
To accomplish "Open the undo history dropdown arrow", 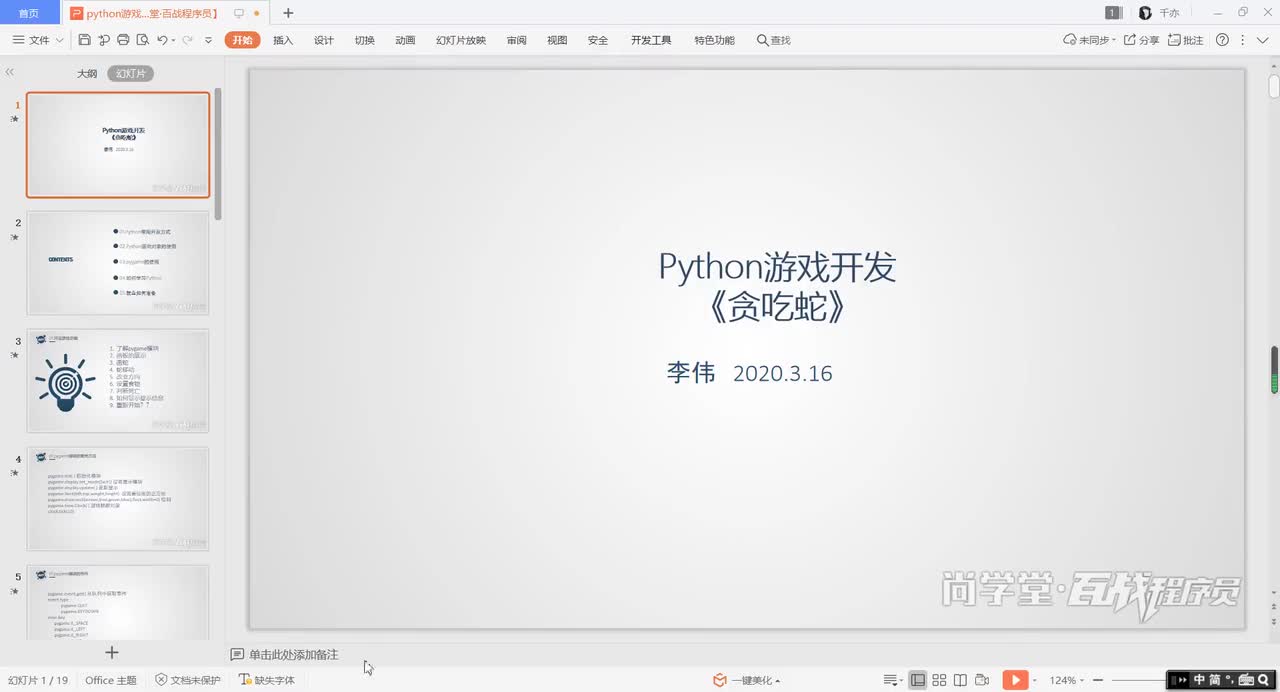I will click(173, 40).
